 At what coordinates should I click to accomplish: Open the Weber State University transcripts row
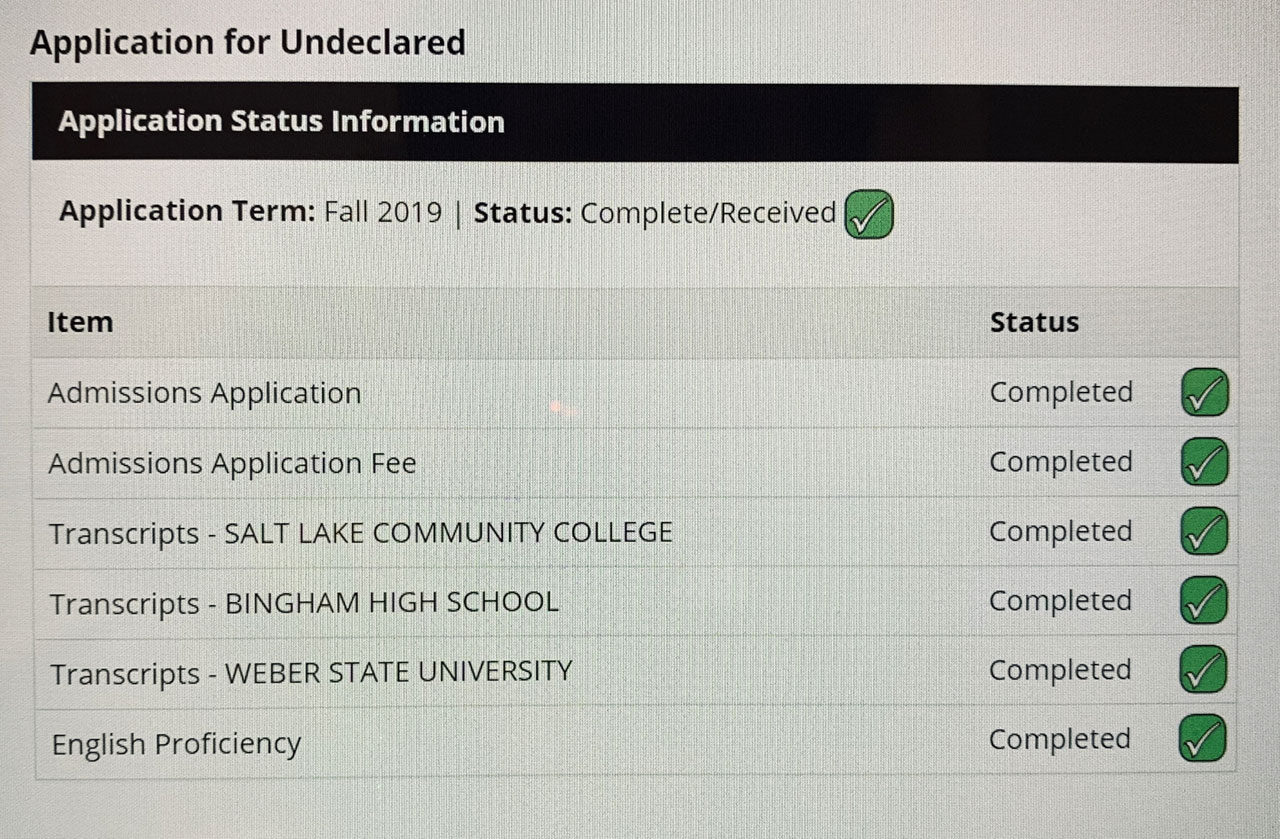tap(311, 672)
